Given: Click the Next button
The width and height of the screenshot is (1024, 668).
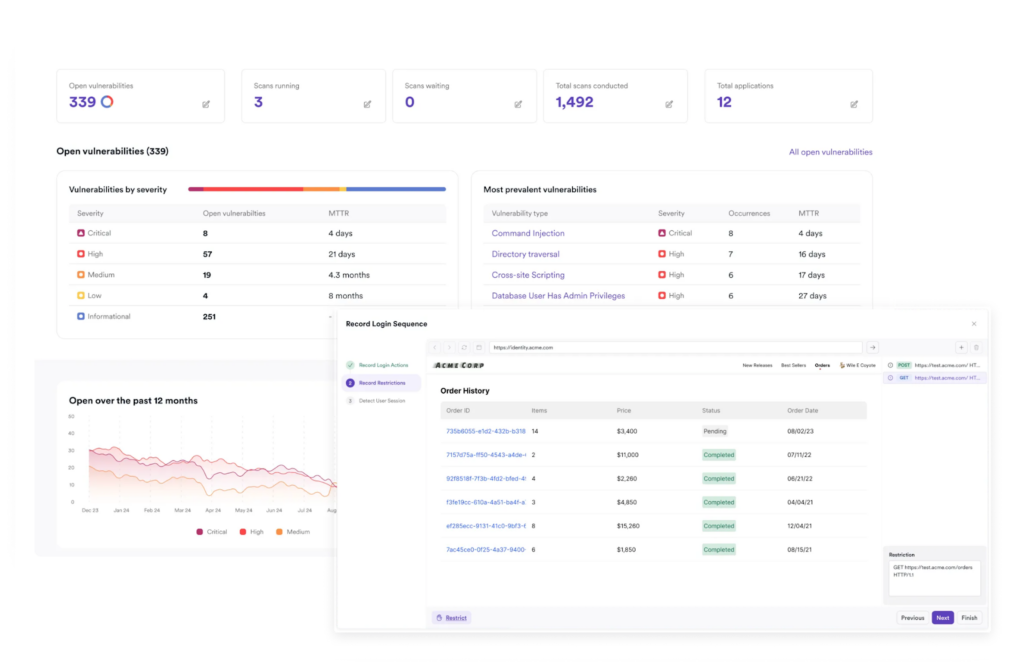Looking at the screenshot, I should coord(942,618).
